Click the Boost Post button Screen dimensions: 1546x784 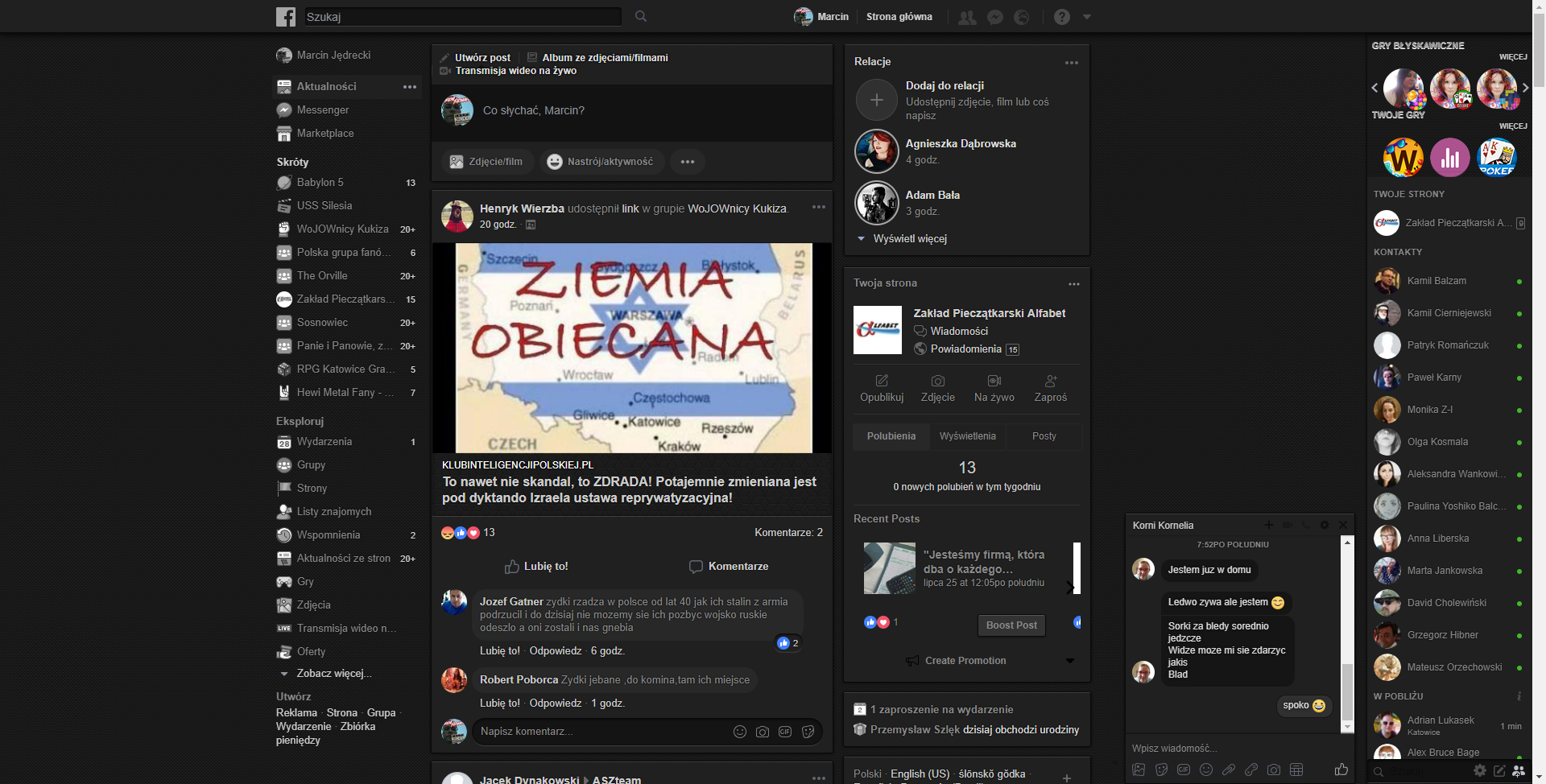pyautogui.click(x=1011, y=625)
